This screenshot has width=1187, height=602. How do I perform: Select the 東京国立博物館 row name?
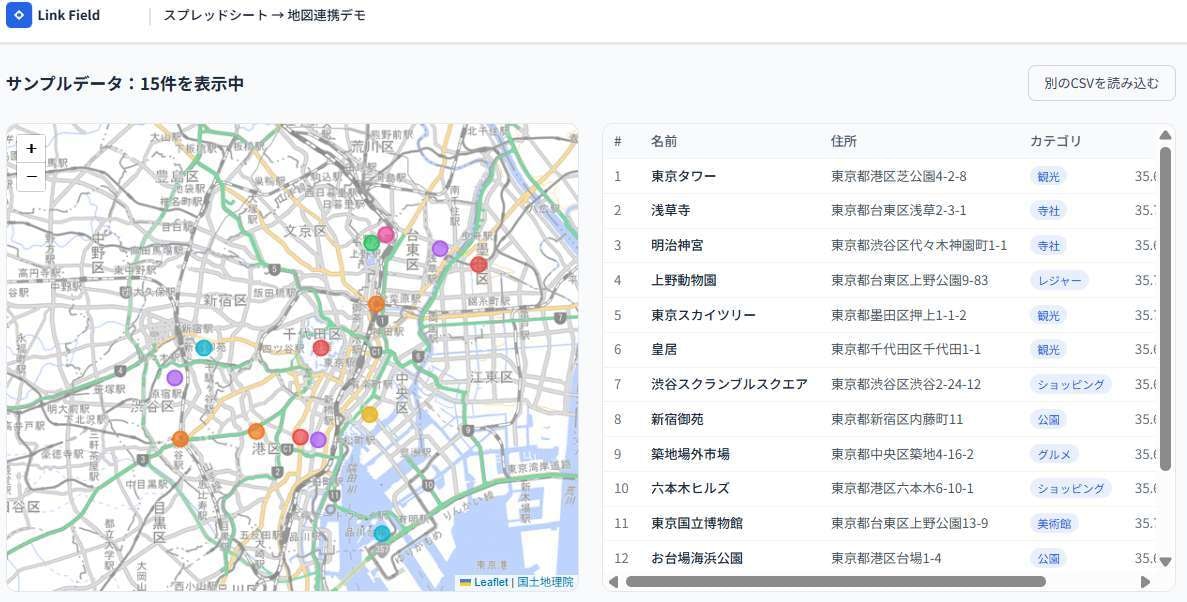pos(696,523)
